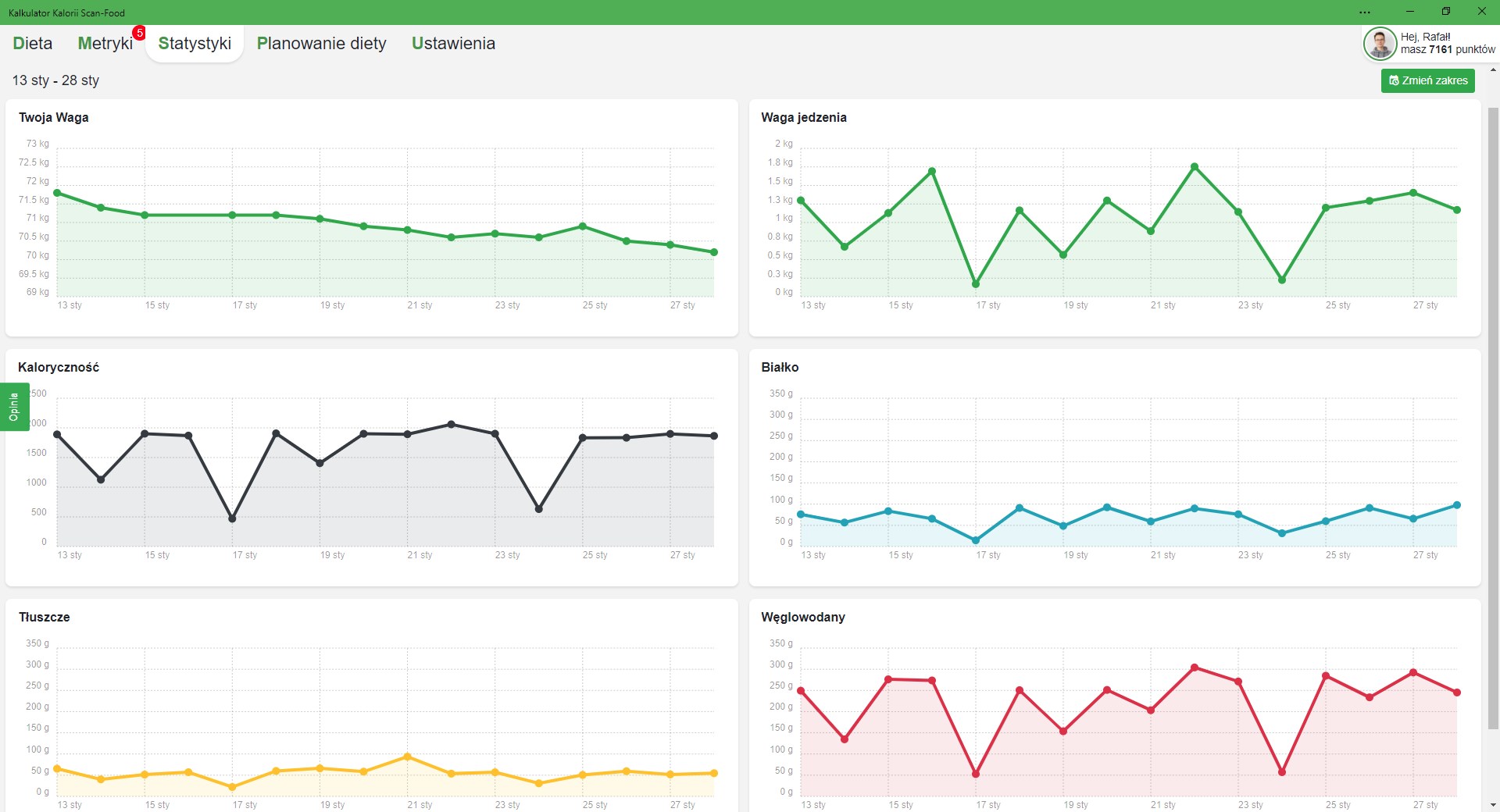
Task: Select the Statystyki tab
Action: 195,44
